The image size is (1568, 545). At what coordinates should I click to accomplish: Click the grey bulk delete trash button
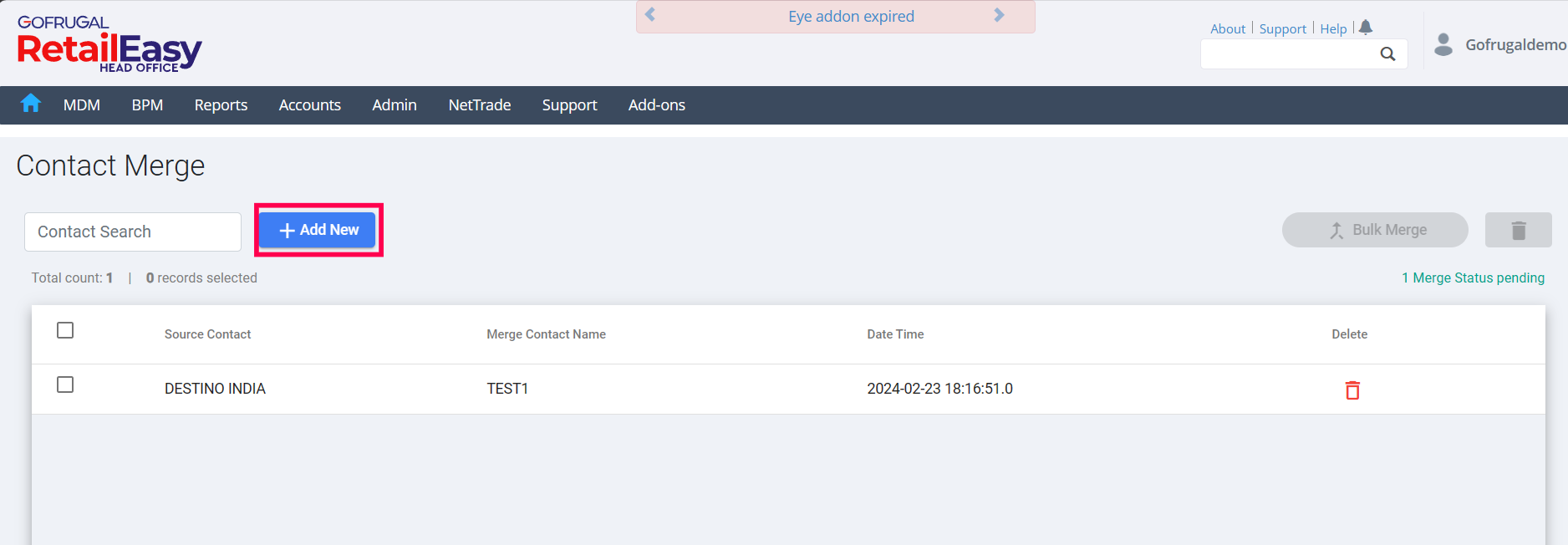coord(1518,230)
